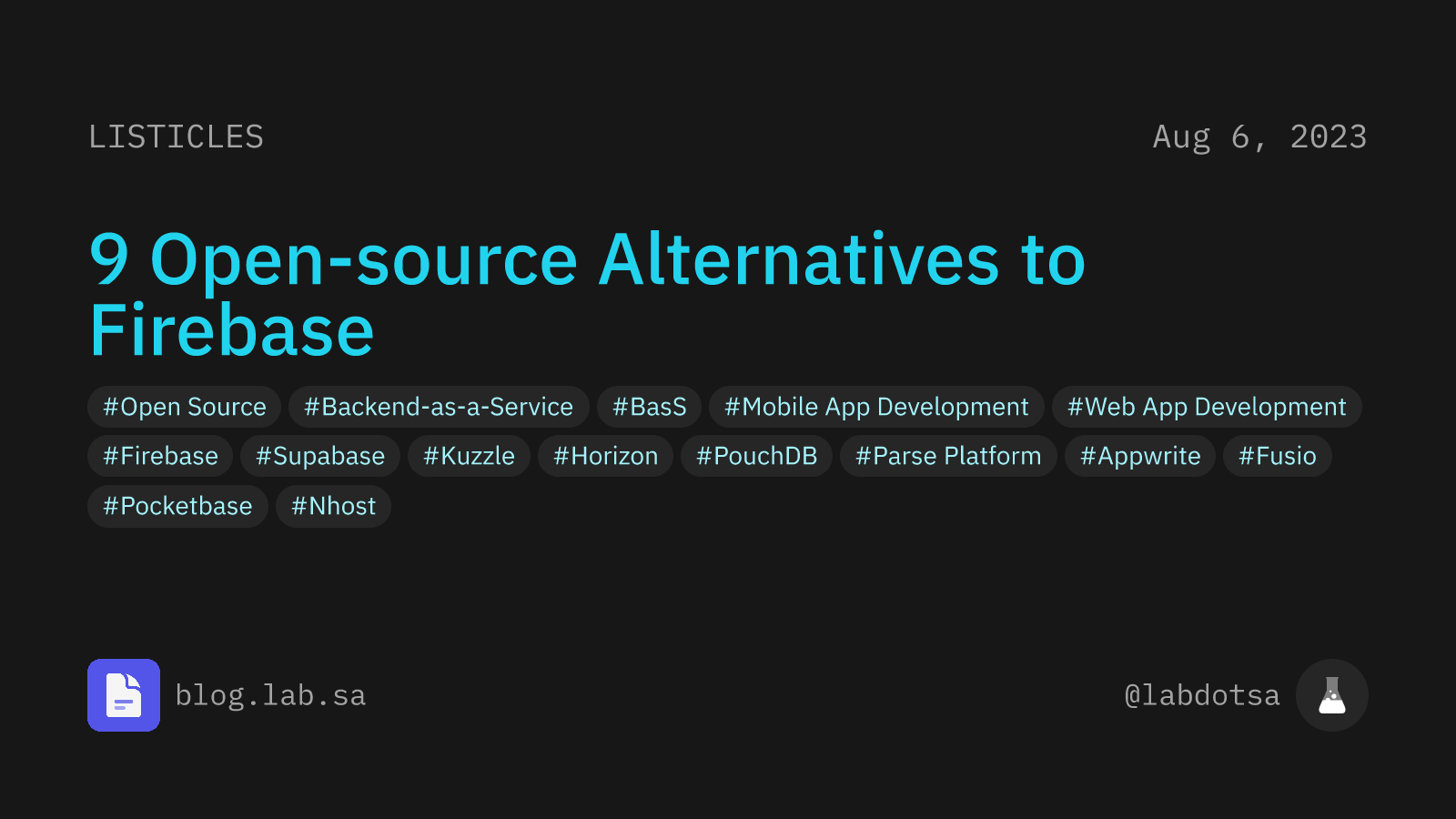Select the date Aug 6, 2023

[x=1260, y=136]
